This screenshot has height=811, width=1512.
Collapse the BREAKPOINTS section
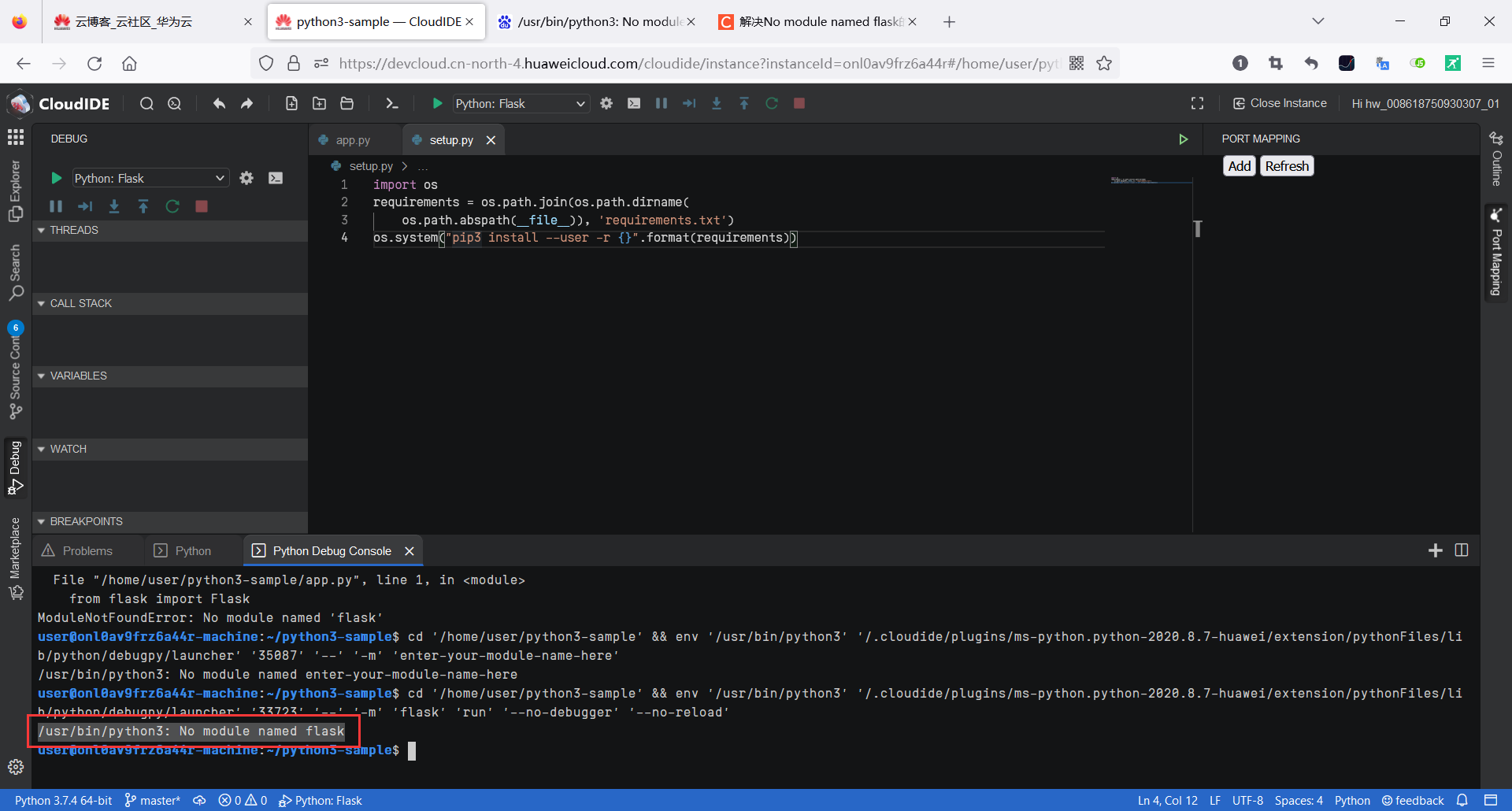click(x=170, y=521)
